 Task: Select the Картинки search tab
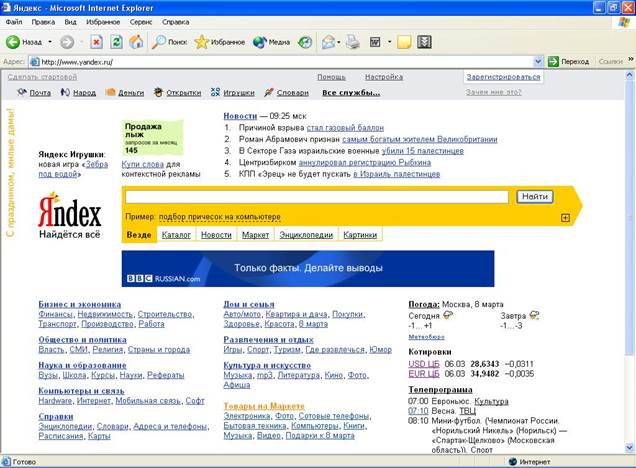pyautogui.click(x=359, y=235)
